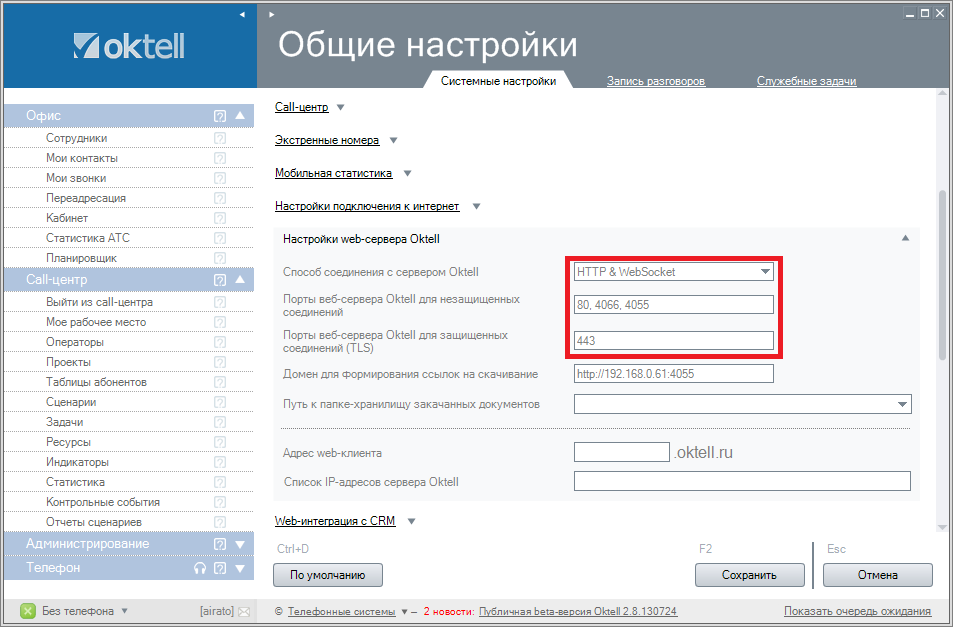Switch to Служебные задачи tab
Screen dimensions: 953x627
click(807, 81)
